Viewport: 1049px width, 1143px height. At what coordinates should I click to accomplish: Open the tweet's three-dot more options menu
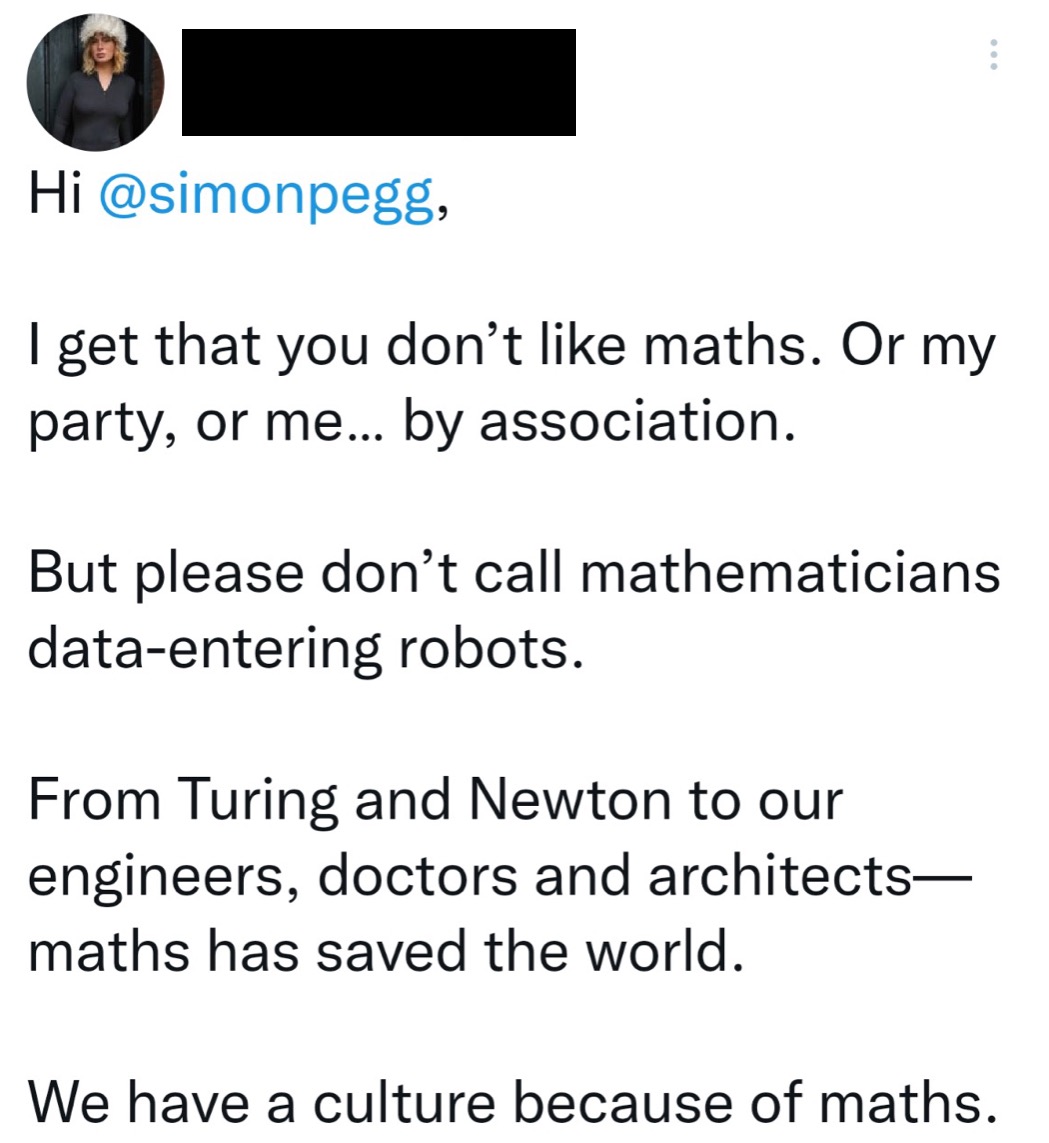click(993, 55)
